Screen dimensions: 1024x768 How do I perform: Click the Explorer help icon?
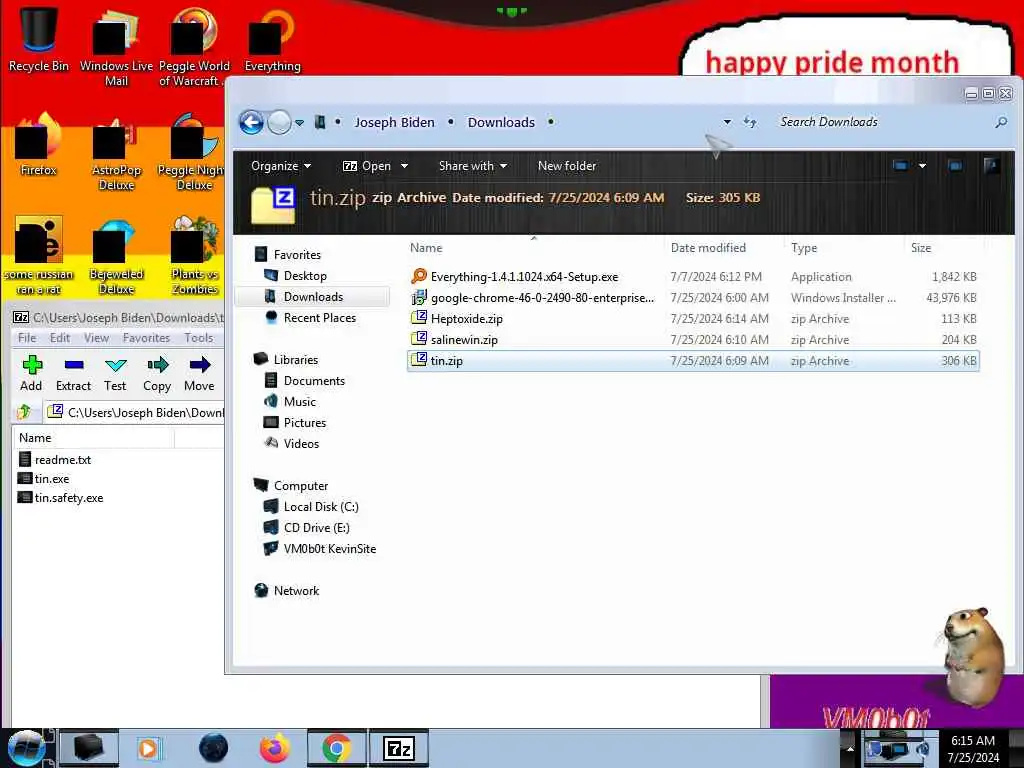coord(991,166)
